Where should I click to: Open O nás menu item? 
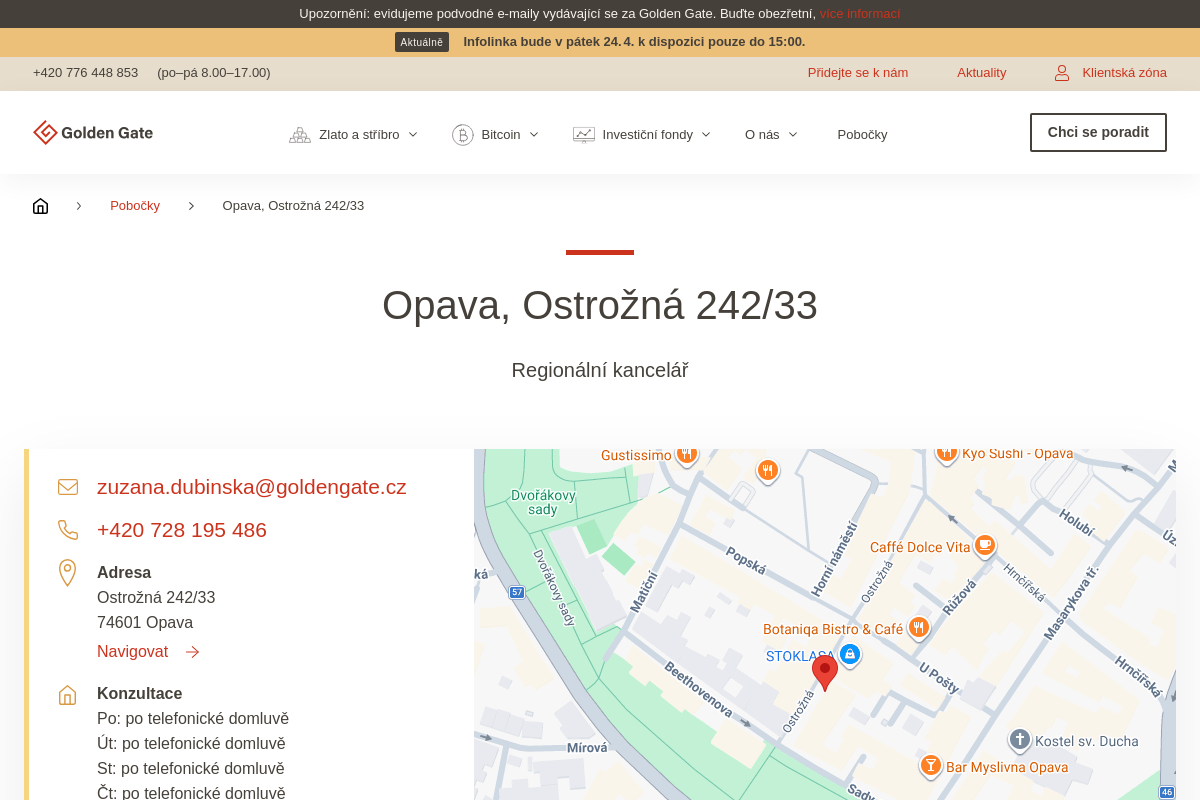click(x=762, y=135)
